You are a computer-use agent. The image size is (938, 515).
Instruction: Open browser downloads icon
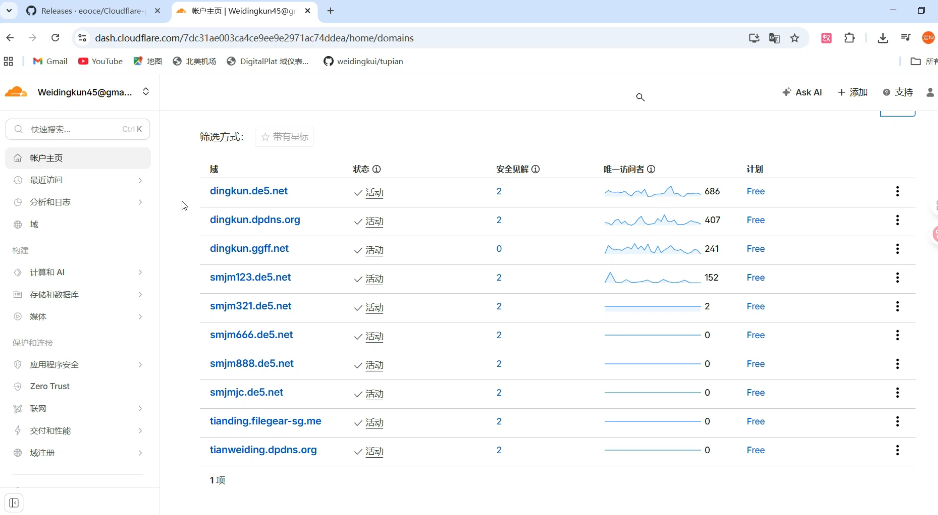(882, 38)
